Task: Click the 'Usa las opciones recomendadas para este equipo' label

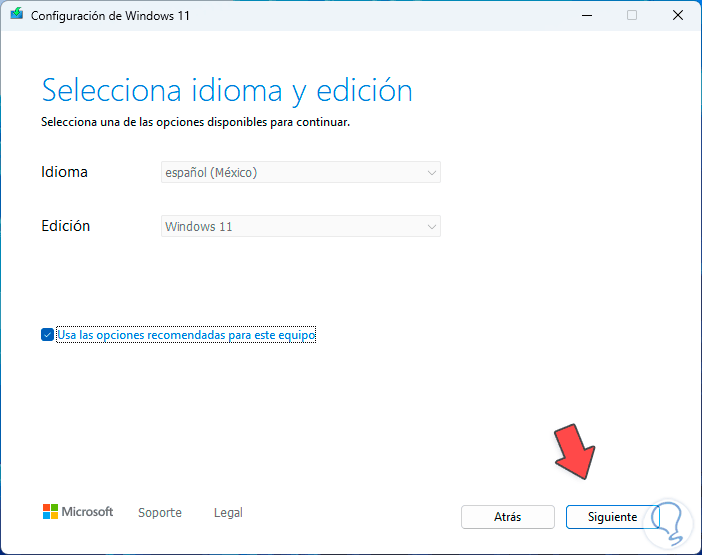Action: pyautogui.click(x=186, y=335)
